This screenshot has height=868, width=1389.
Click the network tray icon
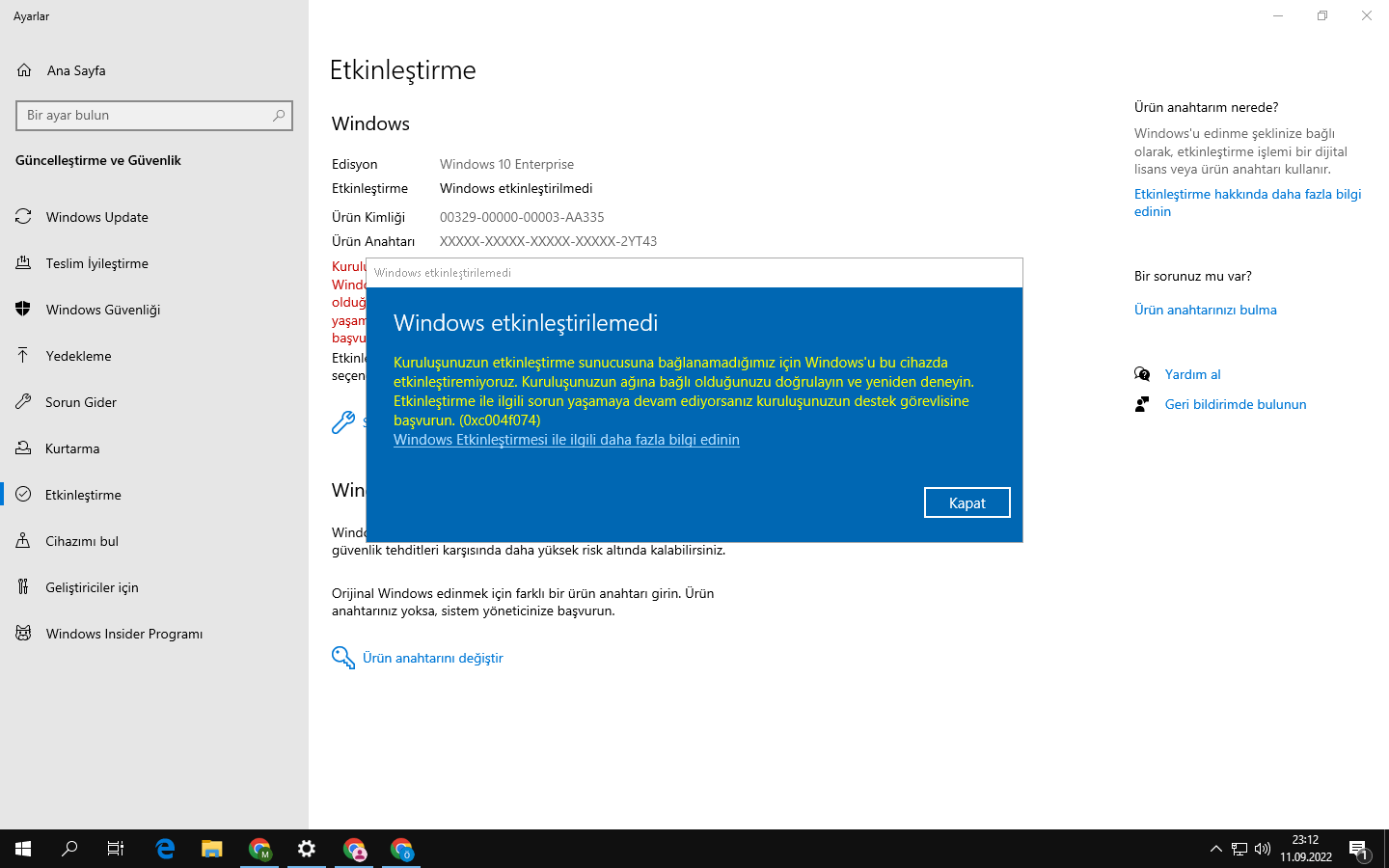(x=1239, y=849)
